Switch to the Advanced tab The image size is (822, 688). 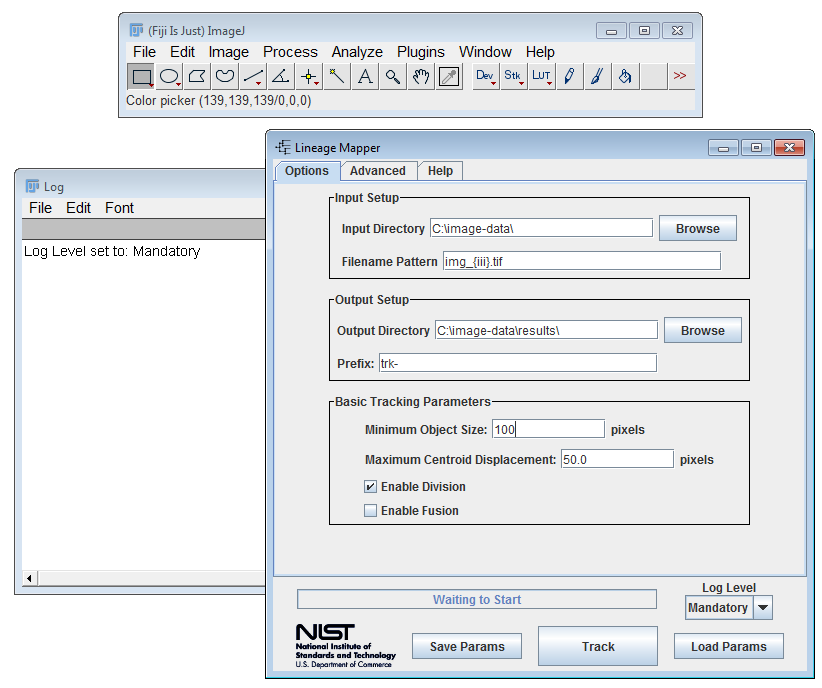click(379, 171)
